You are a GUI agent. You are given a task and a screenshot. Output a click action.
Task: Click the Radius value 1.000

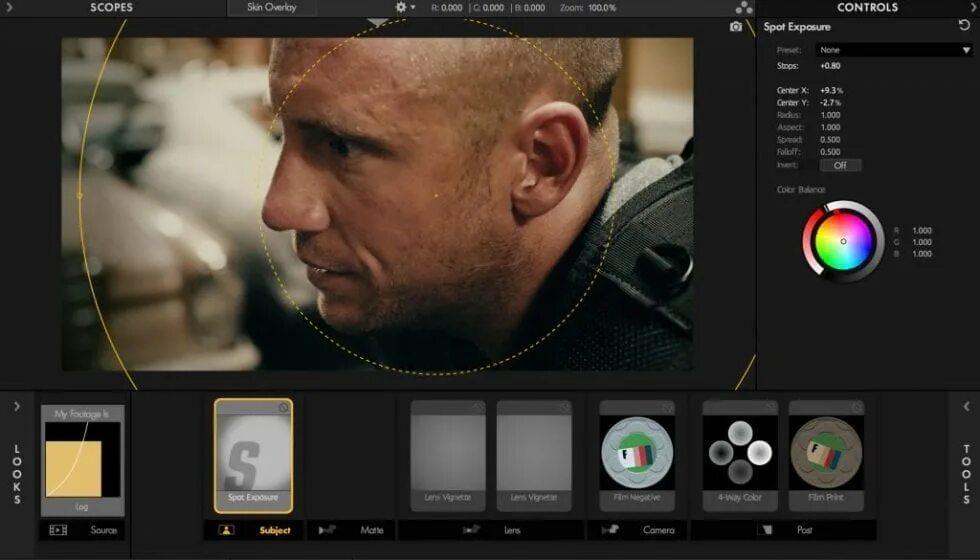pos(830,115)
